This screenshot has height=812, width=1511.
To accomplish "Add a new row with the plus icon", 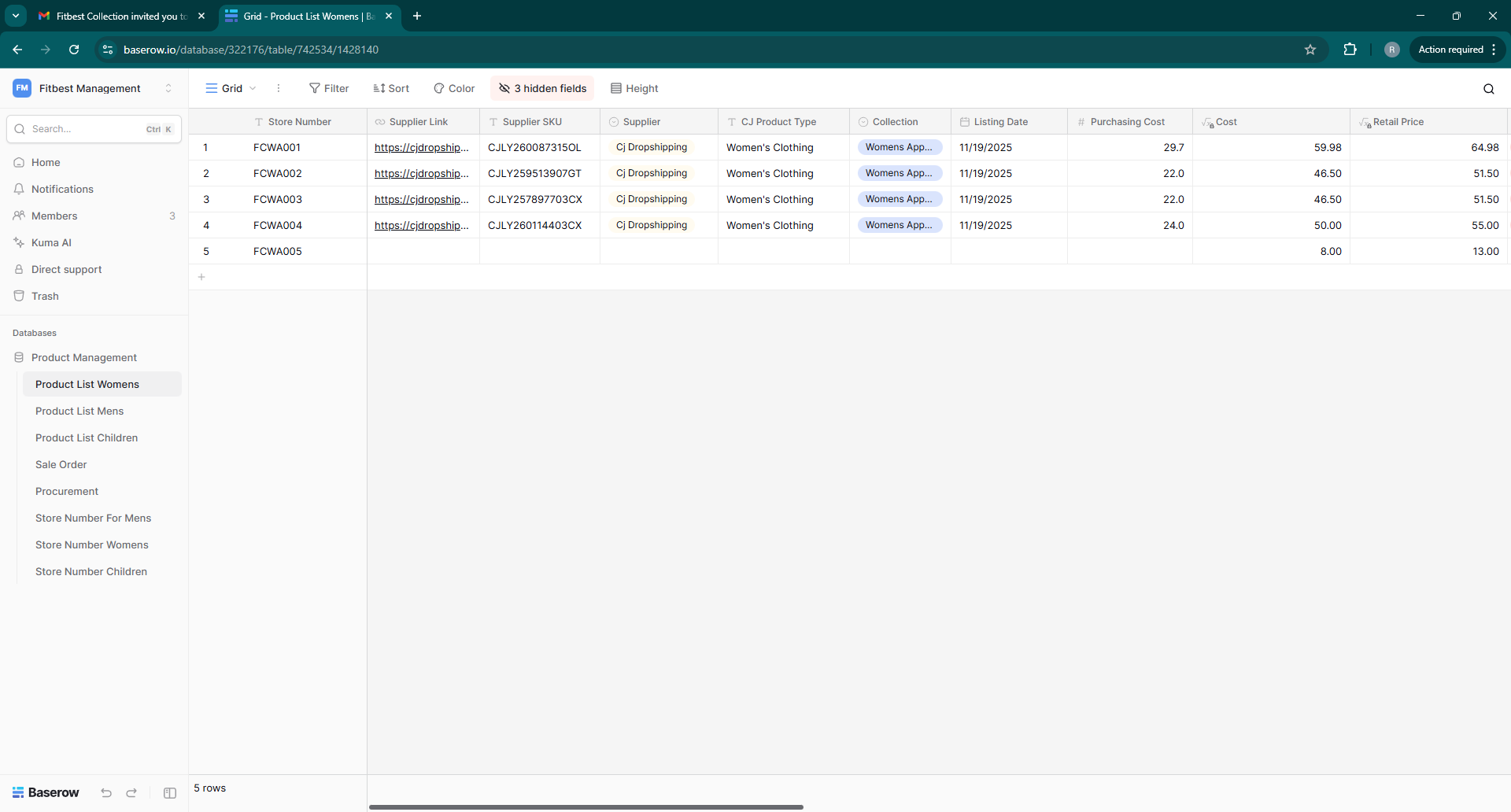I will [201, 277].
